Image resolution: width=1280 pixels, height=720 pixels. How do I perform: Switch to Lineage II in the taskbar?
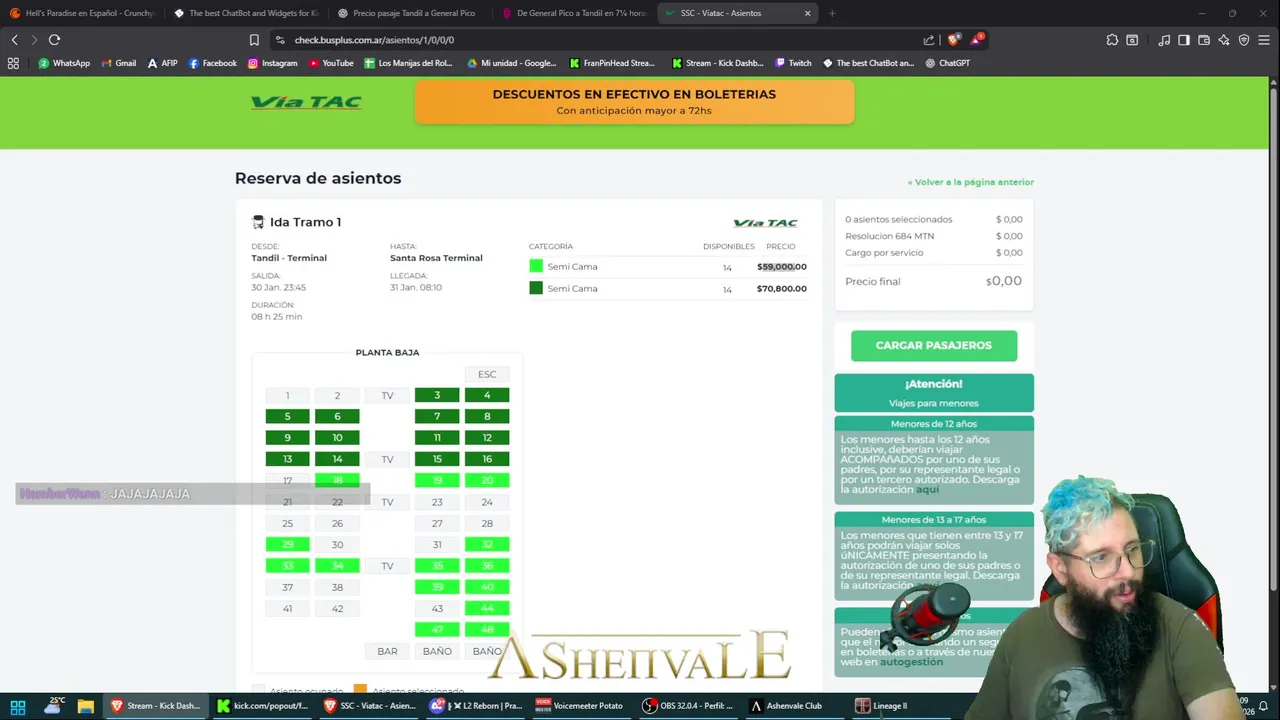tap(882, 706)
